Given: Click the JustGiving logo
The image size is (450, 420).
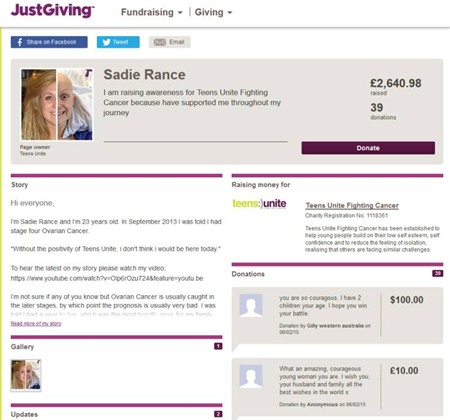Looking at the screenshot, I should 52,10.
